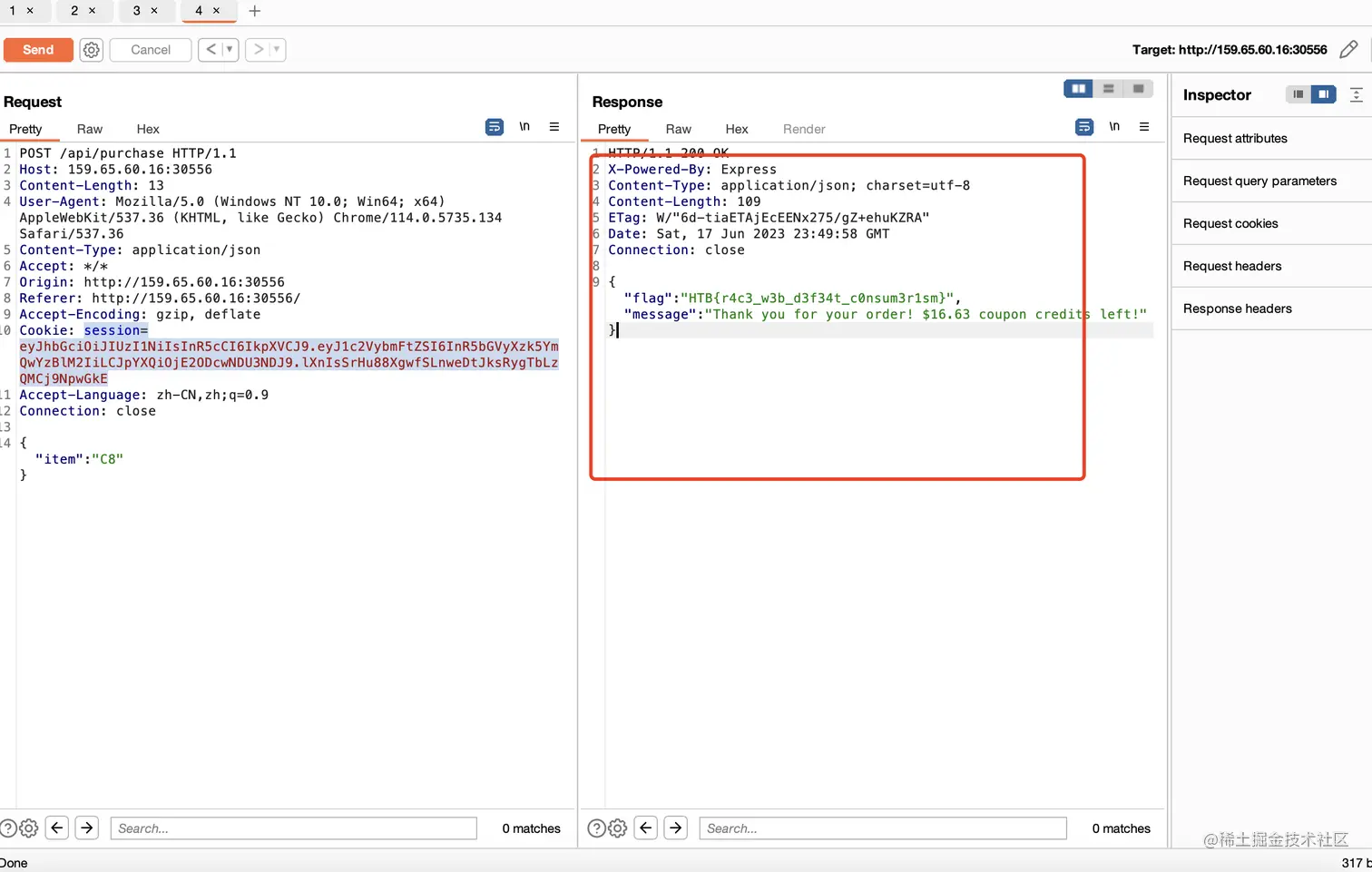Open Response search help icon
Image resolution: width=1372 pixels, height=872 pixels.
coord(596,828)
